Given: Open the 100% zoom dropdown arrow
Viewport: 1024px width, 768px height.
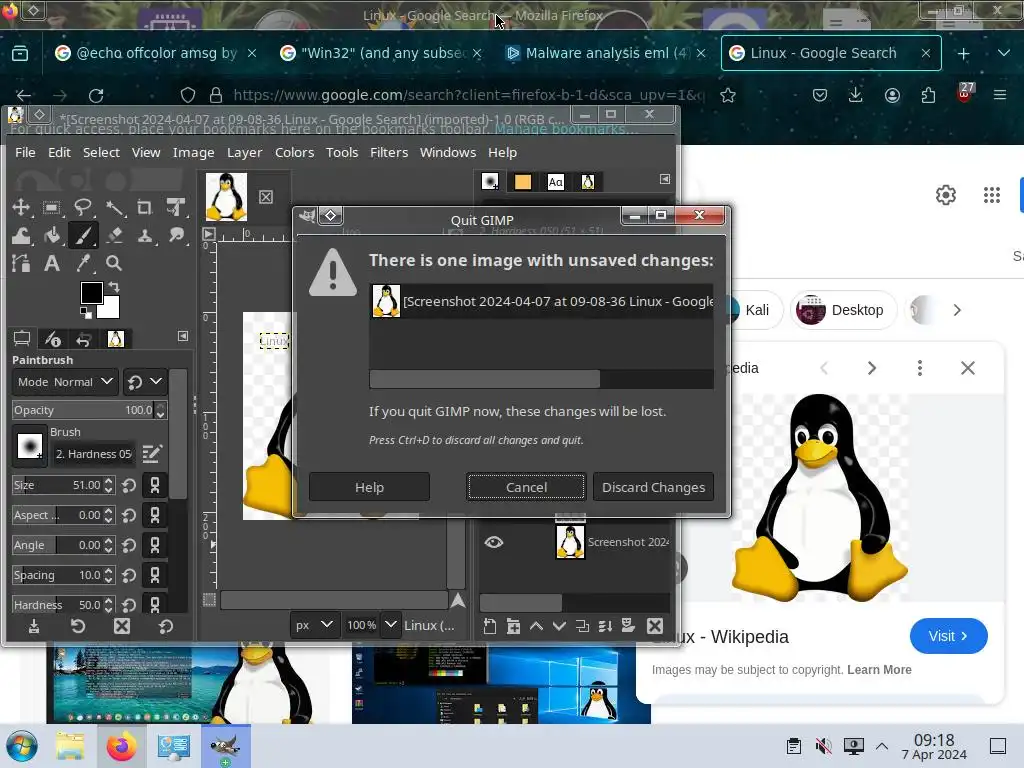Looking at the screenshot, I should click(x=390, y=625).
